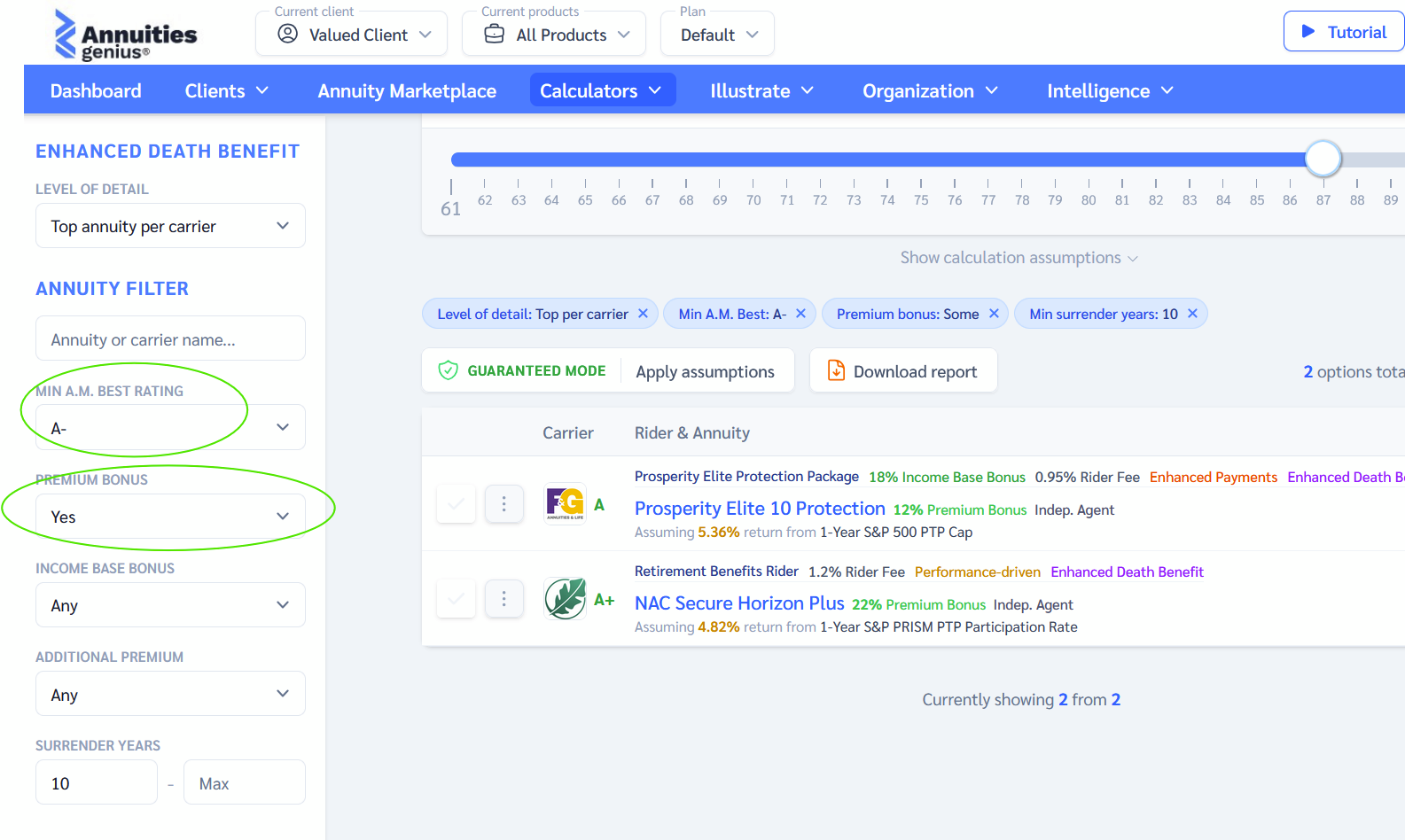Click the surrender years minimum field
The height and width of the screenshot is (840, 1405).
coord(97,782)
